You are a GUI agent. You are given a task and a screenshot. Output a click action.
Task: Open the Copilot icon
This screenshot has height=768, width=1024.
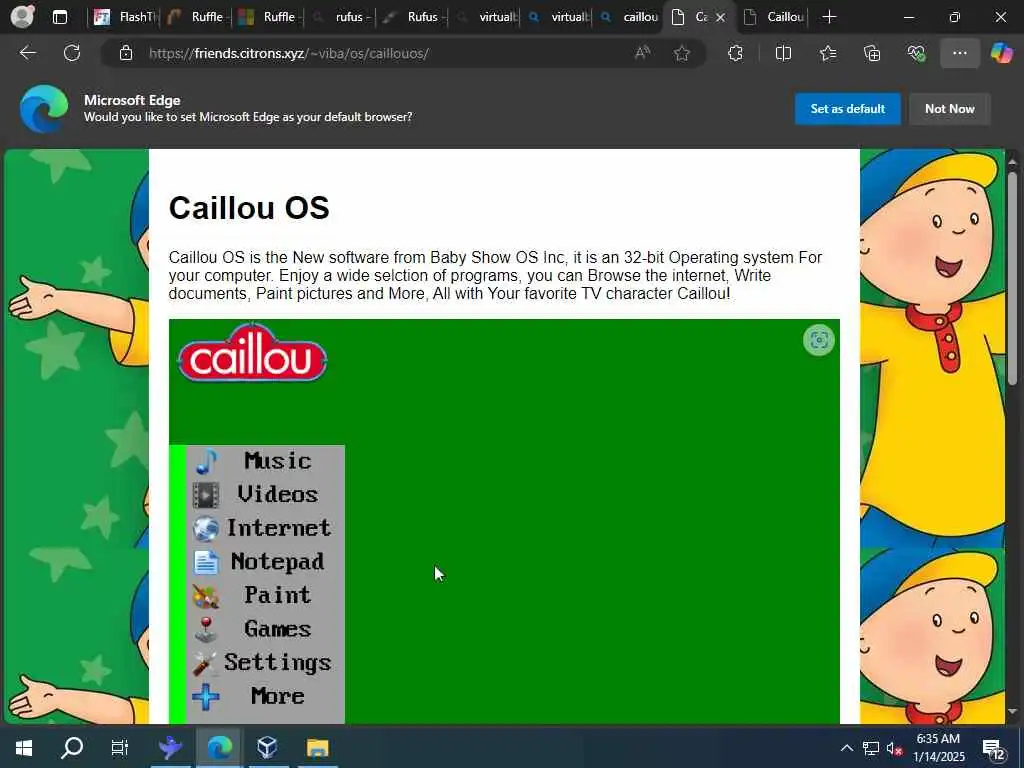[1002, 53]
